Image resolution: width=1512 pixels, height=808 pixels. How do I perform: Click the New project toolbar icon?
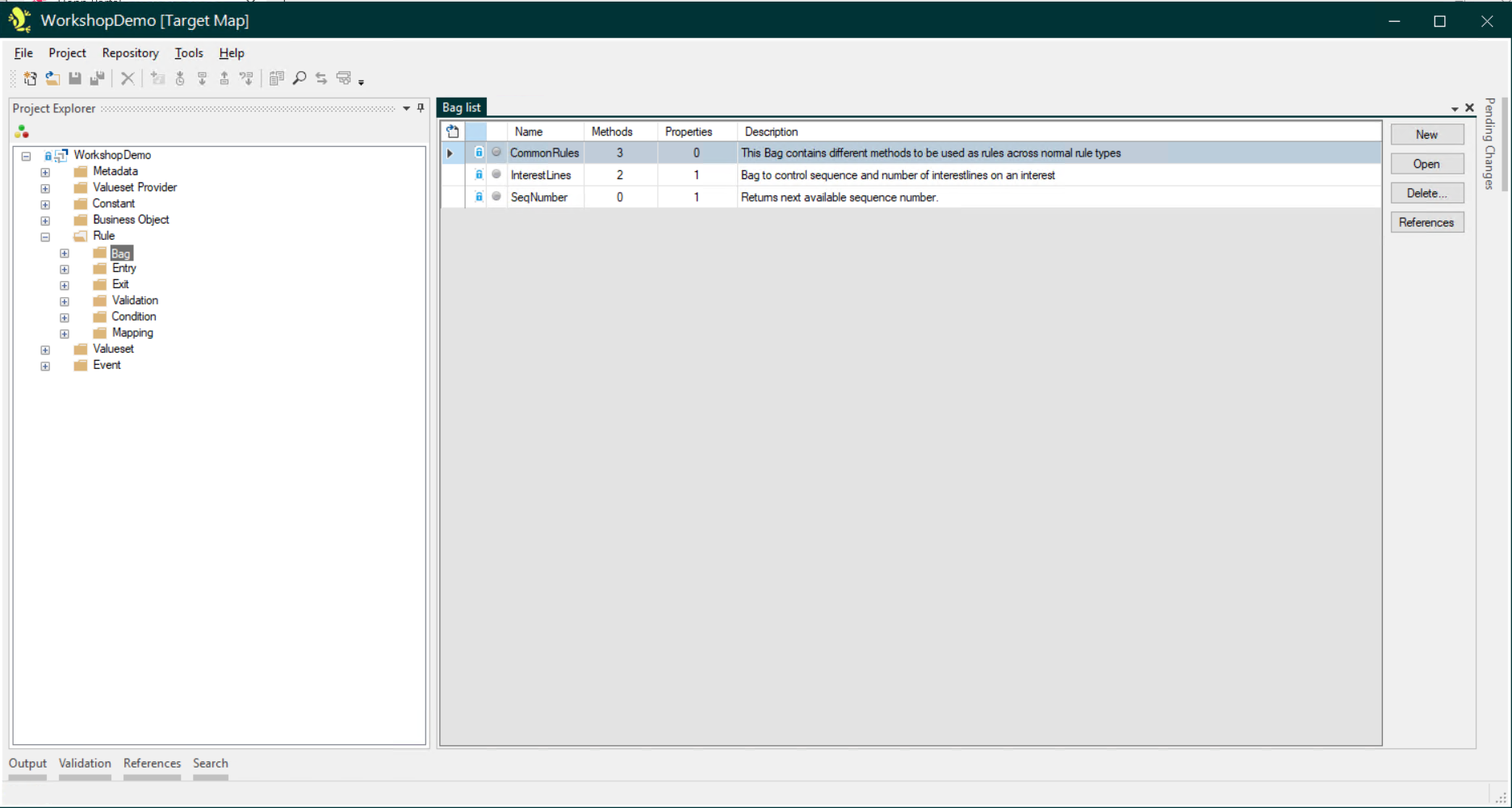pos(30,78)
